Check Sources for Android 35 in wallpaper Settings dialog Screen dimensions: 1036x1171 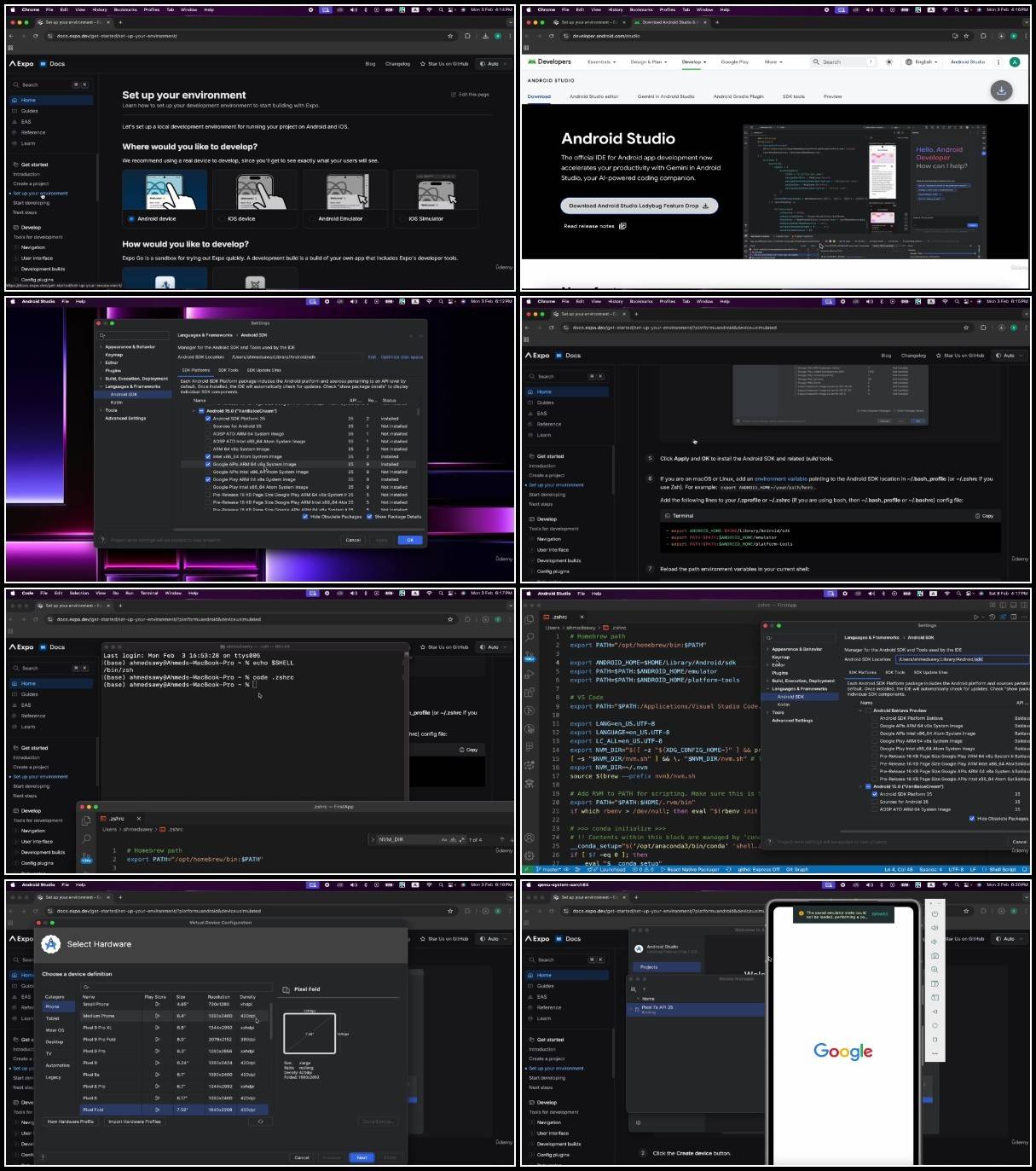208,426
